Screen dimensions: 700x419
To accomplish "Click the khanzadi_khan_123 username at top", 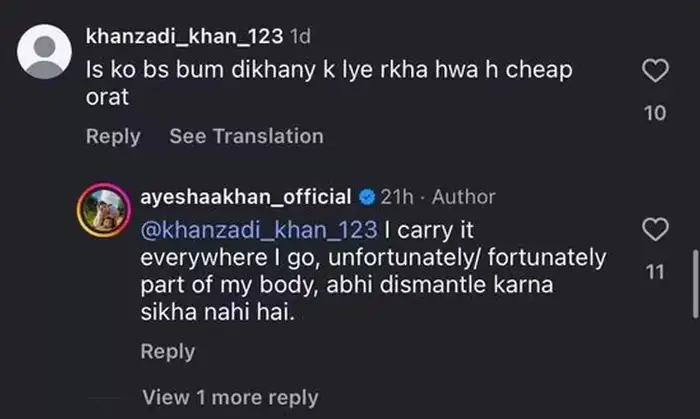I will coord(184,37).
